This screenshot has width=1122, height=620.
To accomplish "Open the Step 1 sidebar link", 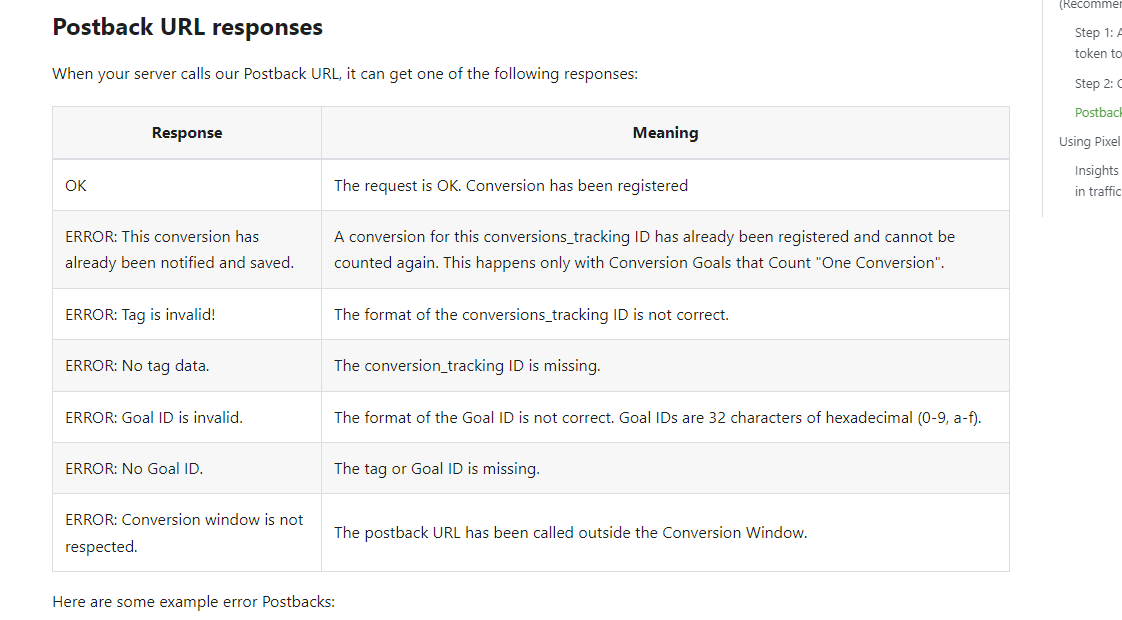I will tap(1098, 43).
